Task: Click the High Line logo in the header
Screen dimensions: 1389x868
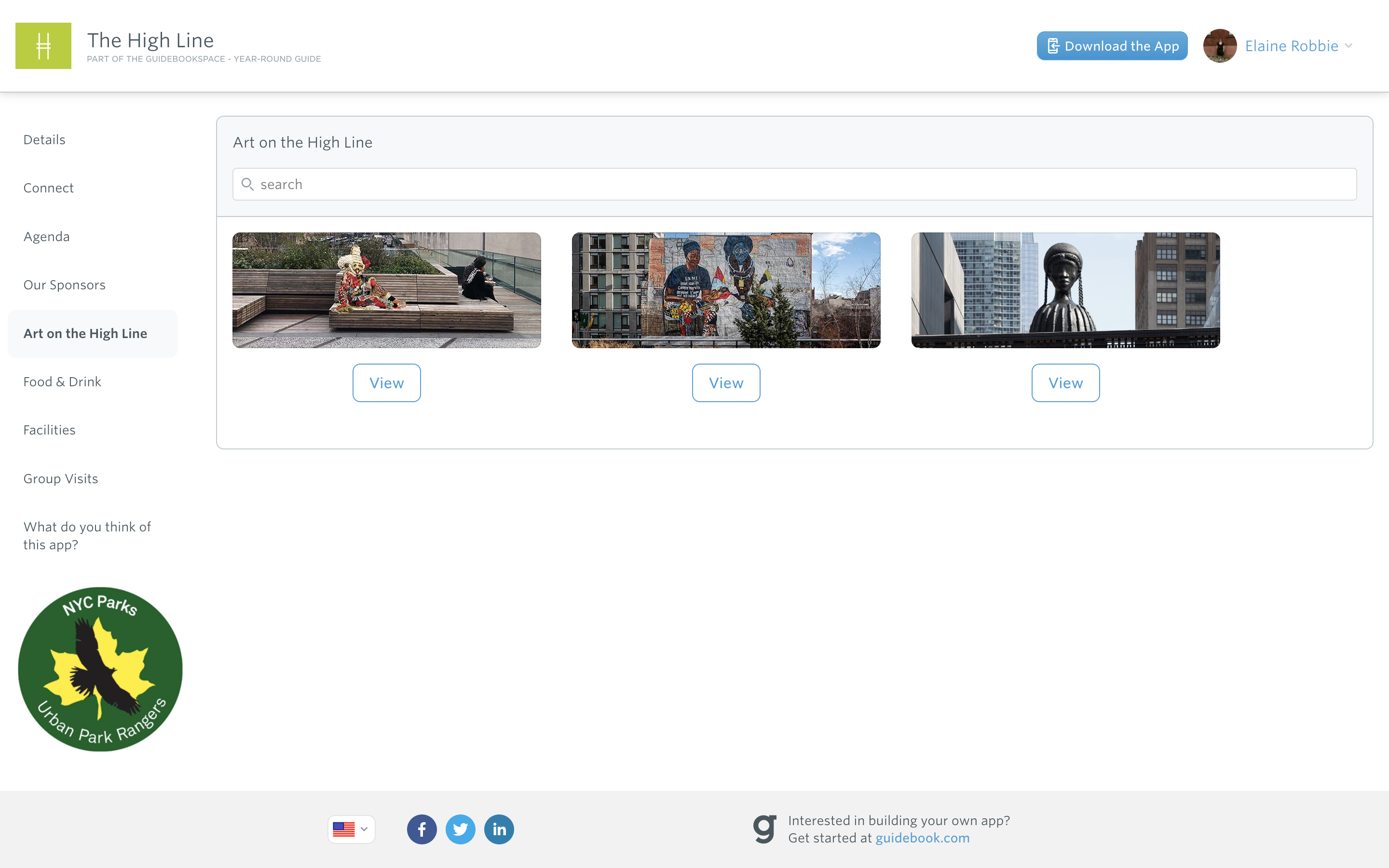Action: coord(43,45)
